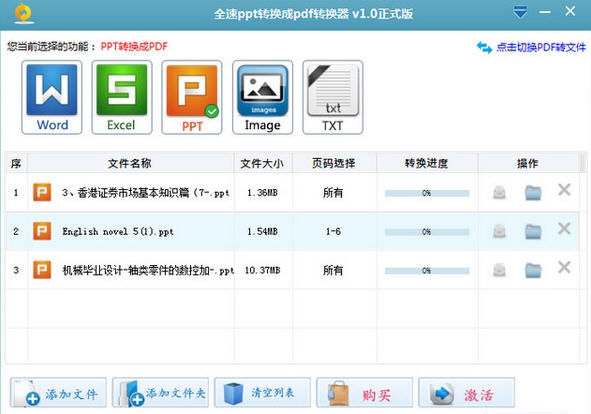Click page selection 1-6 in row 2
This screenshot has width=591, height=414.
[333, 231]
